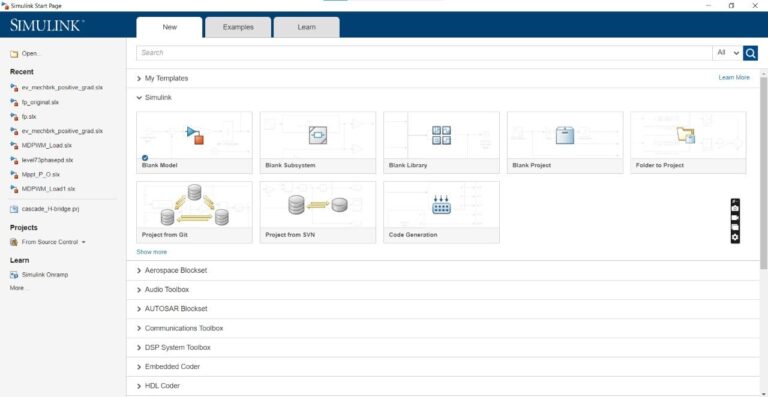This screenshot has width=768, height=397.
Task: Select the Blank Subsystem icon
Action: point(318,135)
